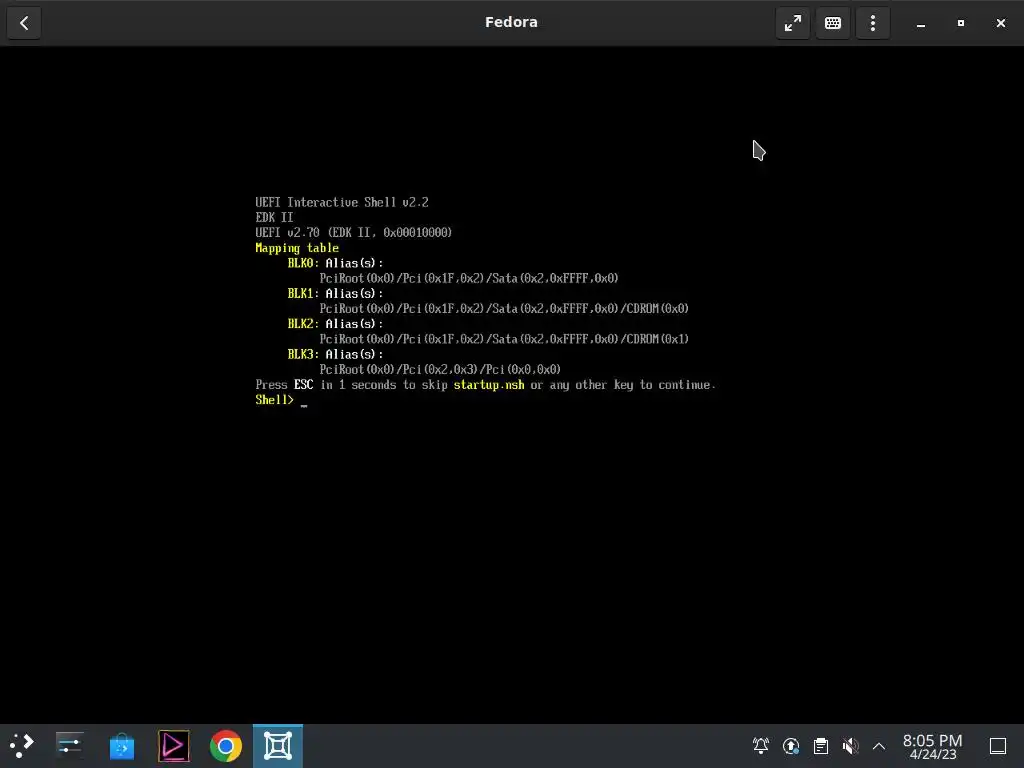This screenshot has height=768, width=1024.
Task: Click the BLK2: label
Action: (303, 324)
